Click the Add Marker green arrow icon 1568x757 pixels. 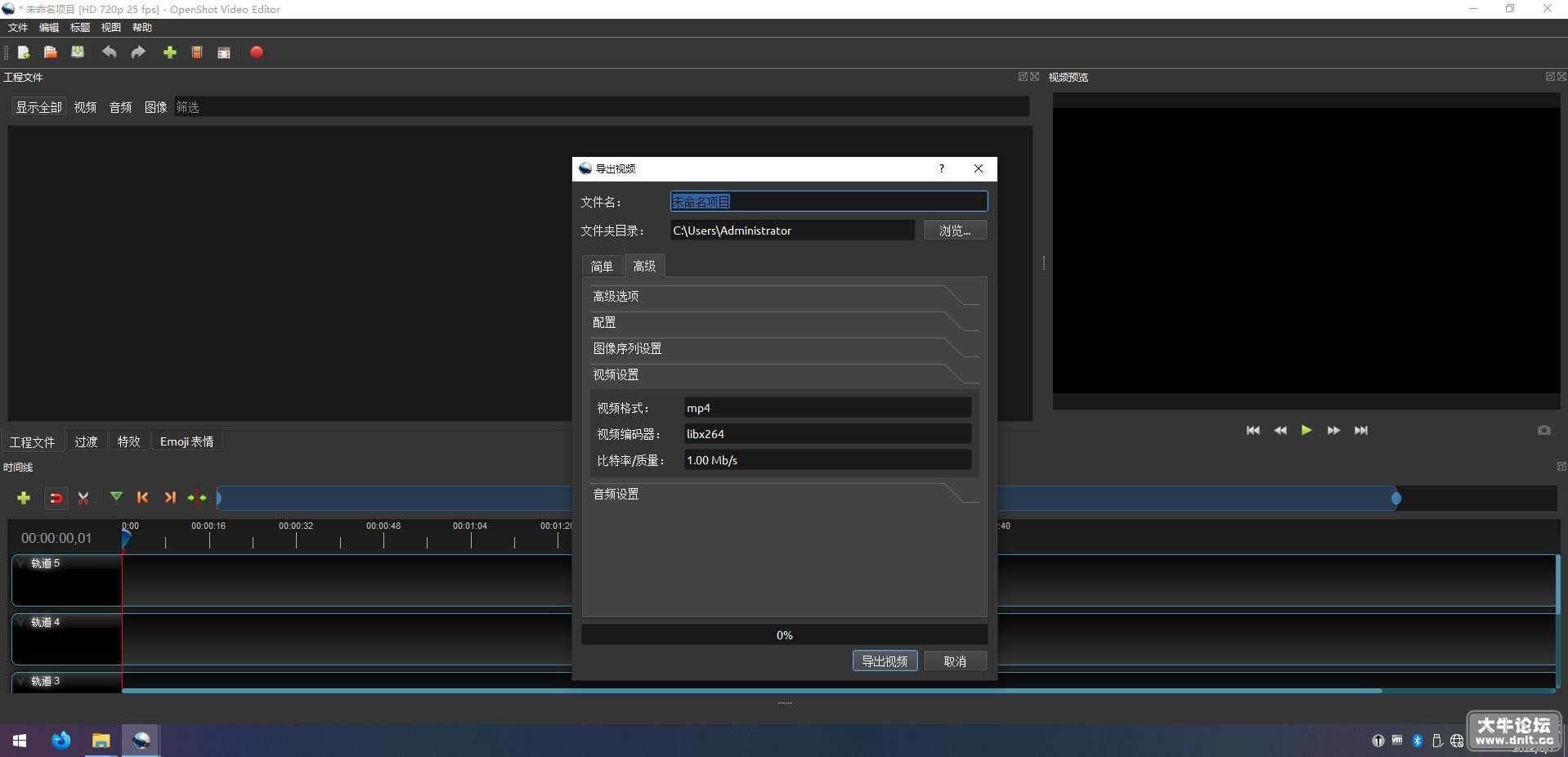(116, 497)
